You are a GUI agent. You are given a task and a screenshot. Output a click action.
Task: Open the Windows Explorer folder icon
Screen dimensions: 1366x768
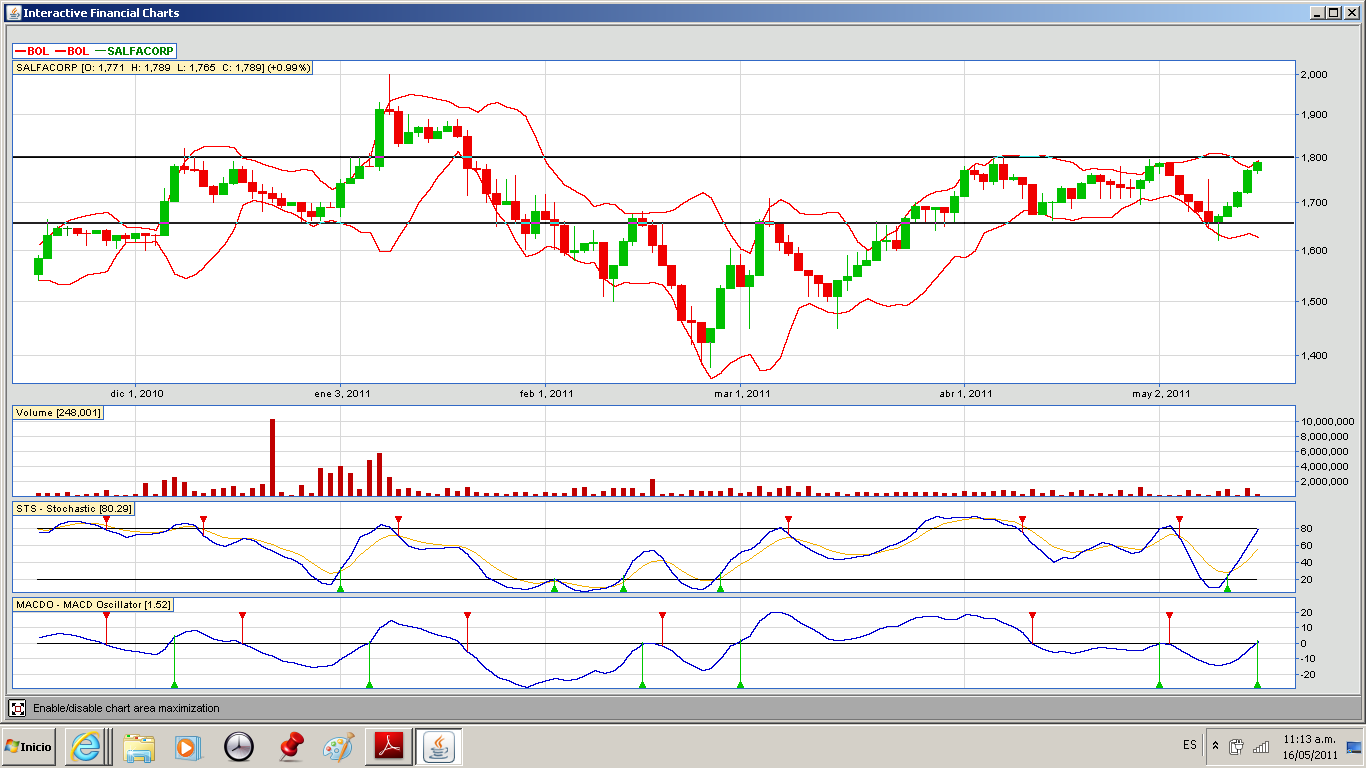pyautogui.click(x=139, y=746)
